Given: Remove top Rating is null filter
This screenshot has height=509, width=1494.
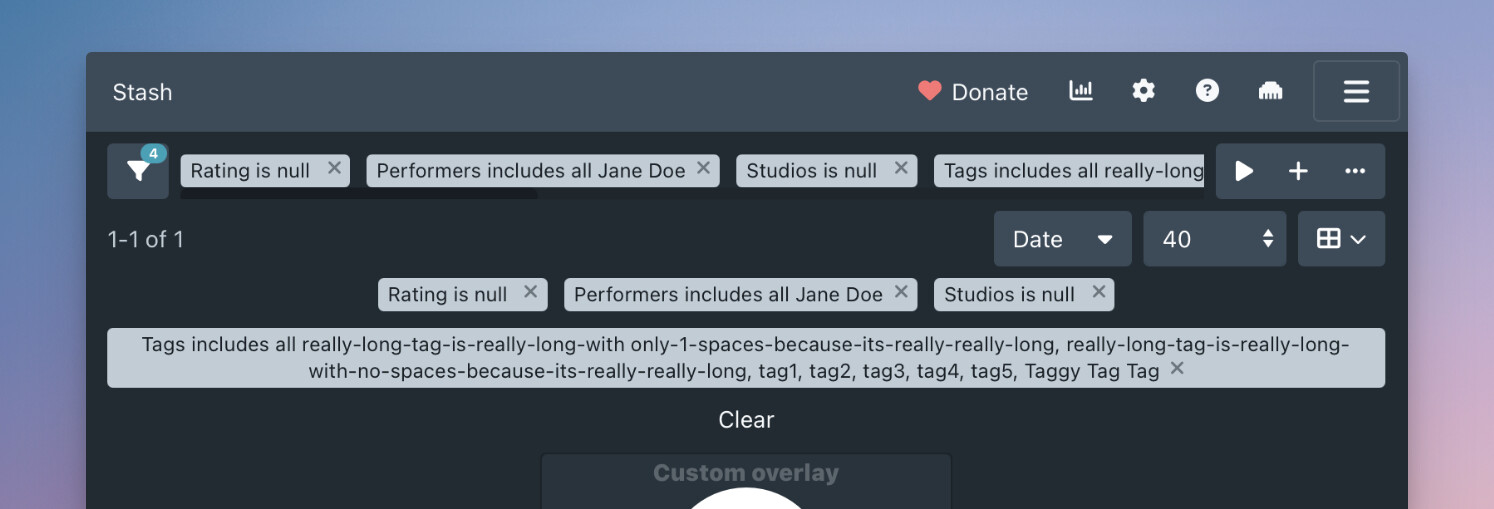Looking at the screenshot, I should [x=335, y=168].
